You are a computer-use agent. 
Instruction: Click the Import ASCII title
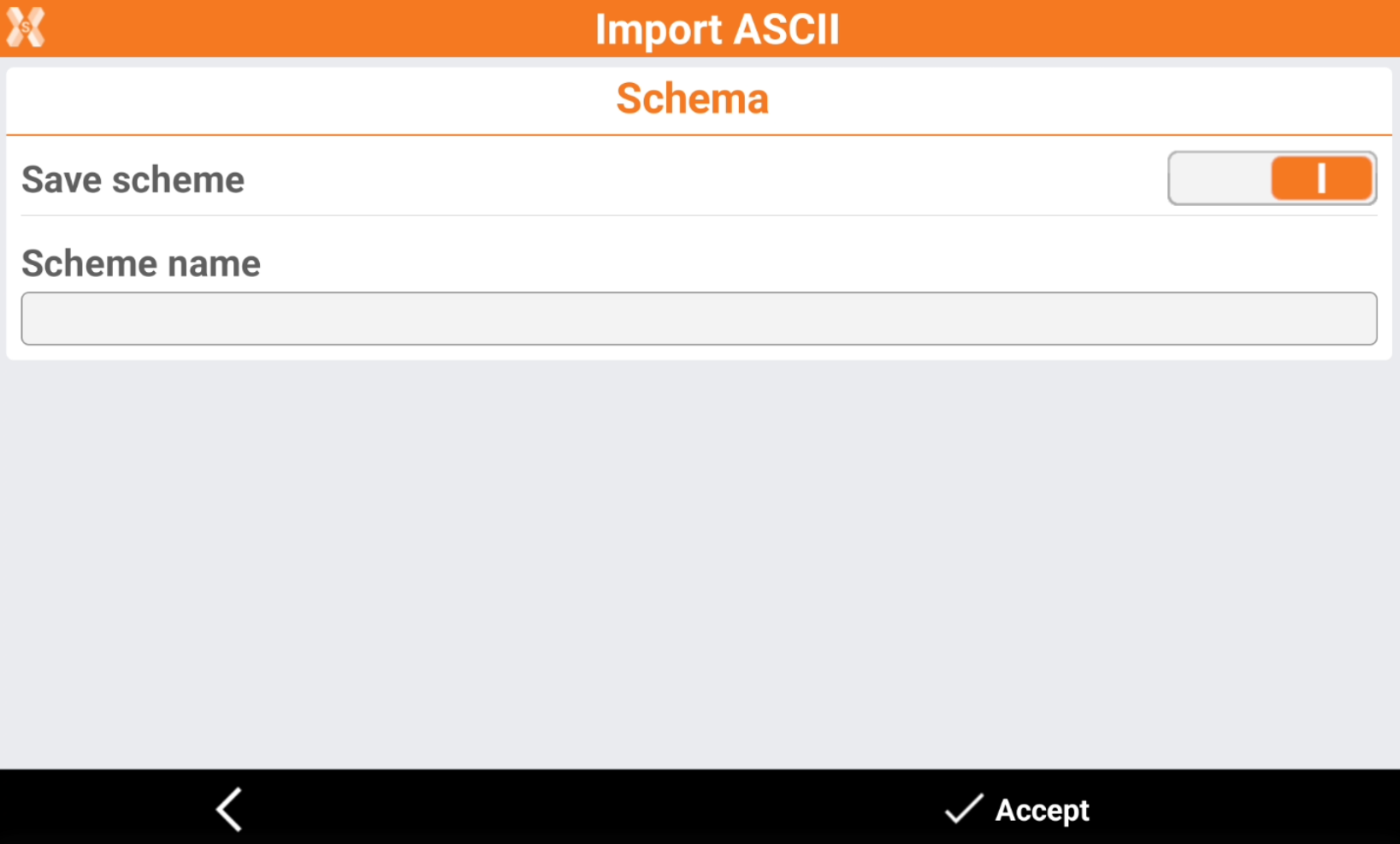(x=717, y=29)
